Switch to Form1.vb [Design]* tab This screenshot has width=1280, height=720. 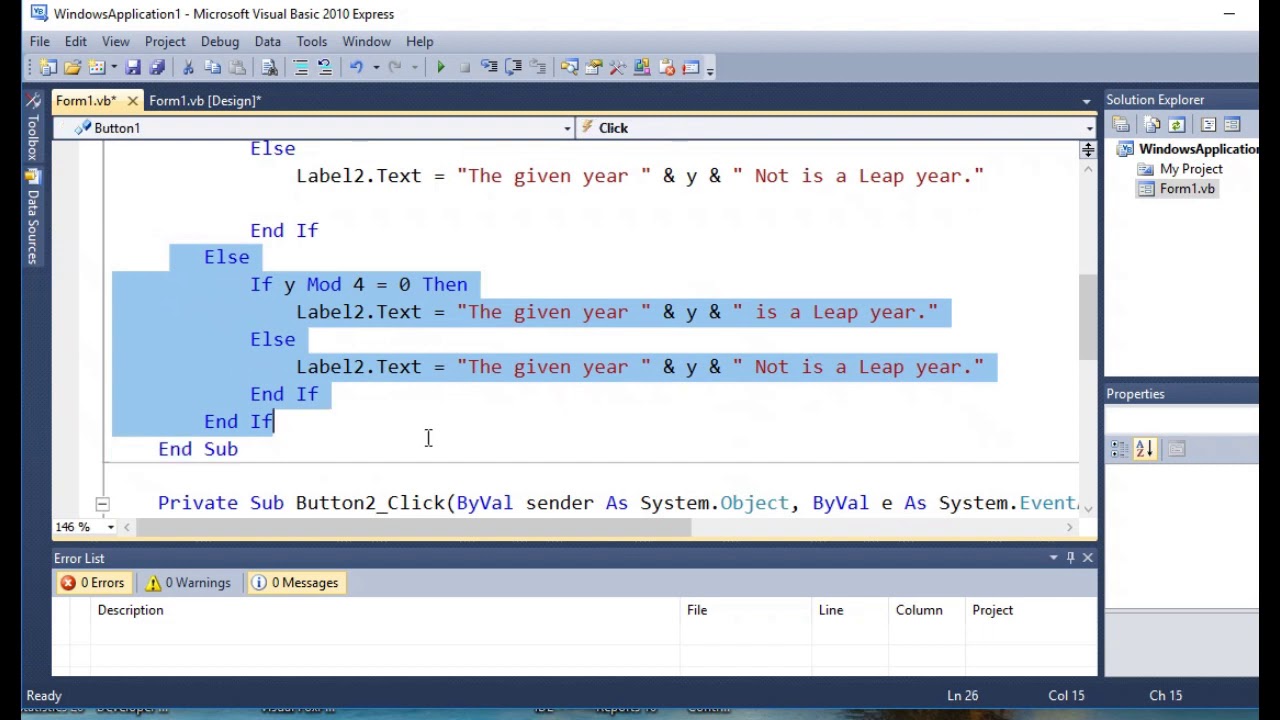tap(205, 101)
